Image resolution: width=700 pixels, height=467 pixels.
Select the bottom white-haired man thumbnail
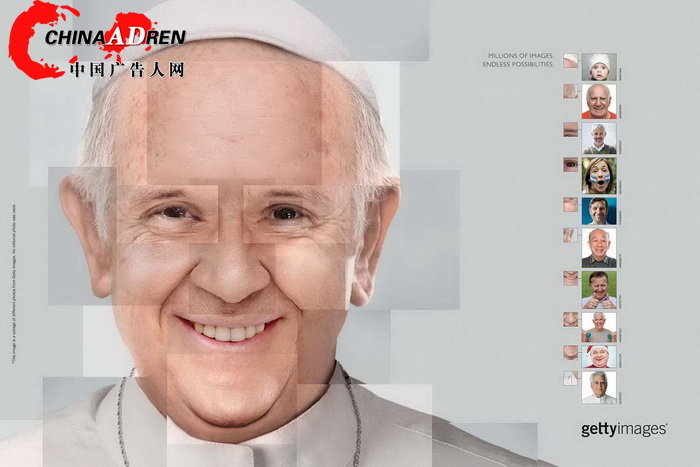[x=599, y=387]
